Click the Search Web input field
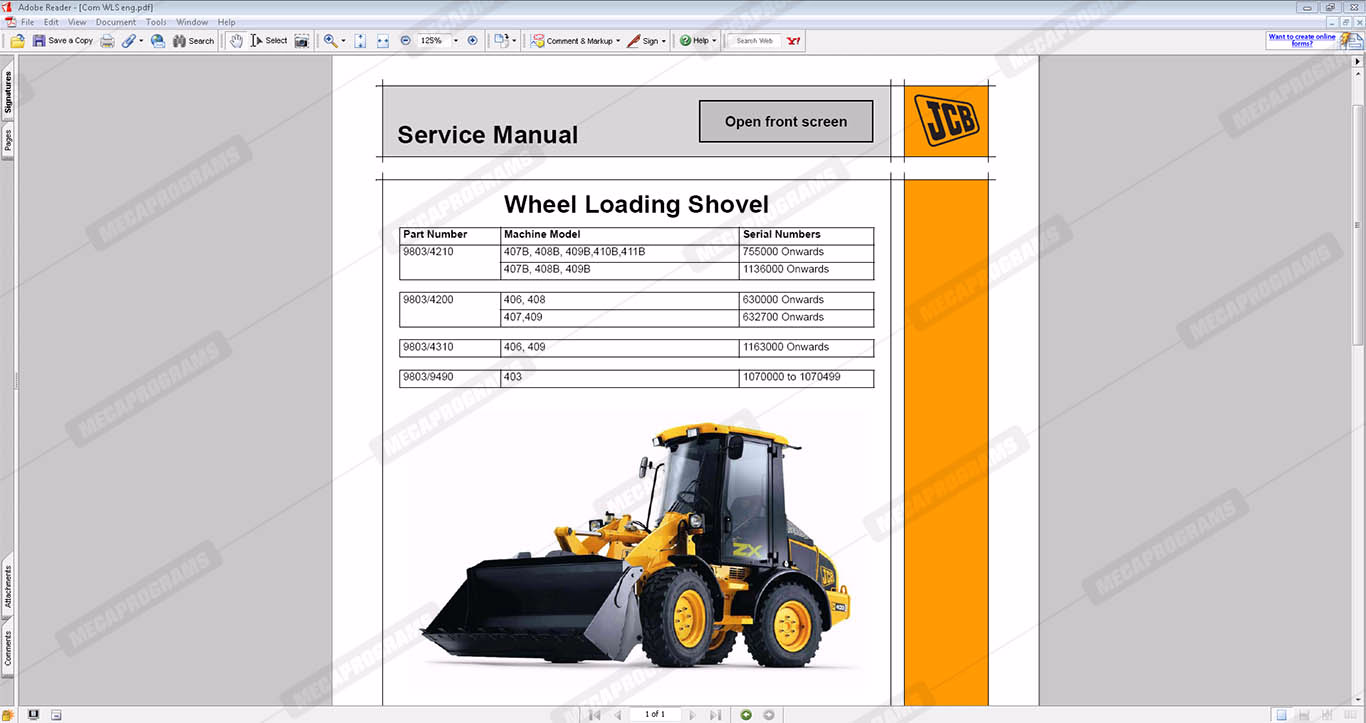The image size is (1366, 723). click(756, 41)
